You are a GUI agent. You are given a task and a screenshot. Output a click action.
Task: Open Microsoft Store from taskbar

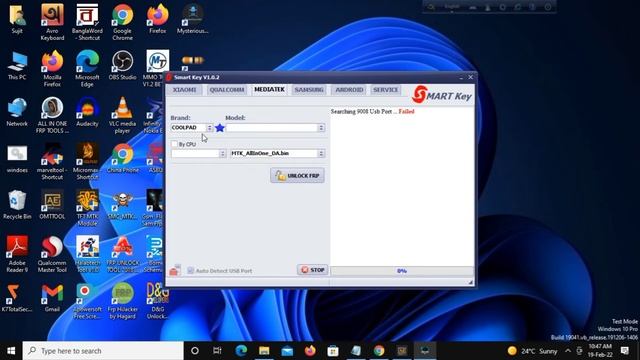pos(333,351)
